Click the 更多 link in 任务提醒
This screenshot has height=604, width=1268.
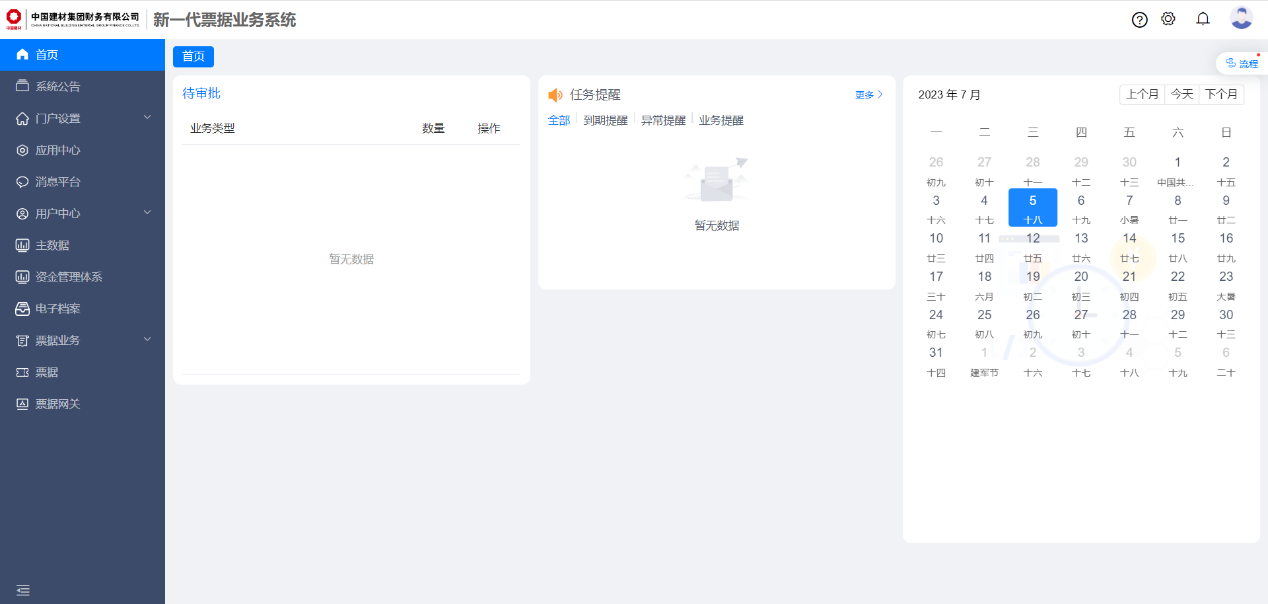click(869, 95)
